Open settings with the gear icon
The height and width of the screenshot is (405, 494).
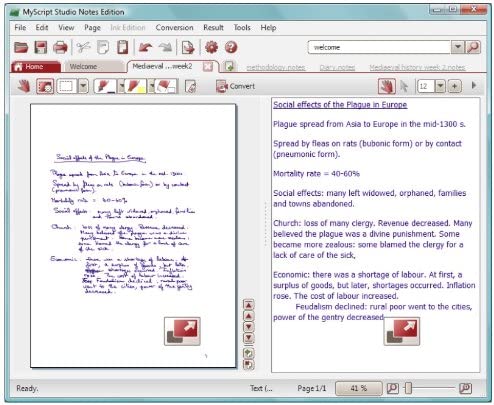[211, 47]
